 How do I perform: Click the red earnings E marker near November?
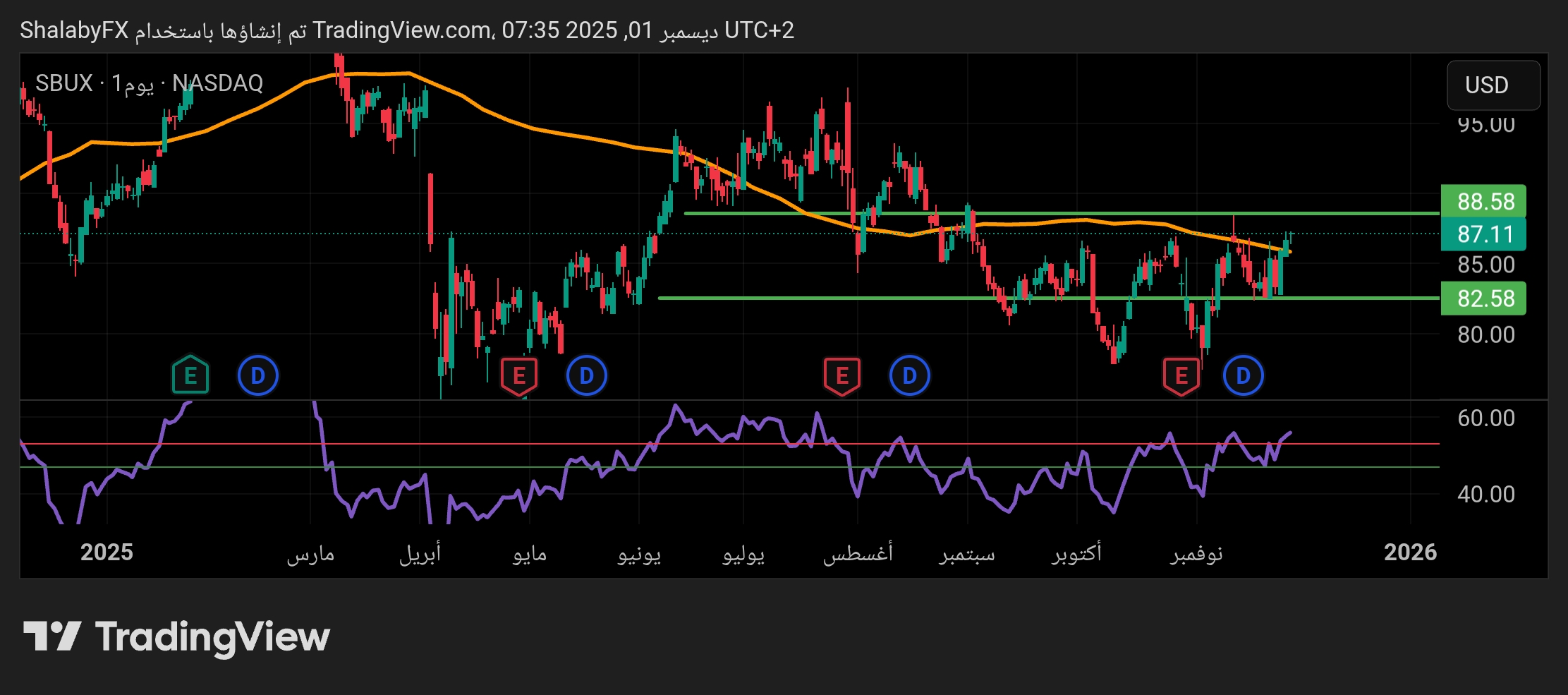click(1181, 375)
